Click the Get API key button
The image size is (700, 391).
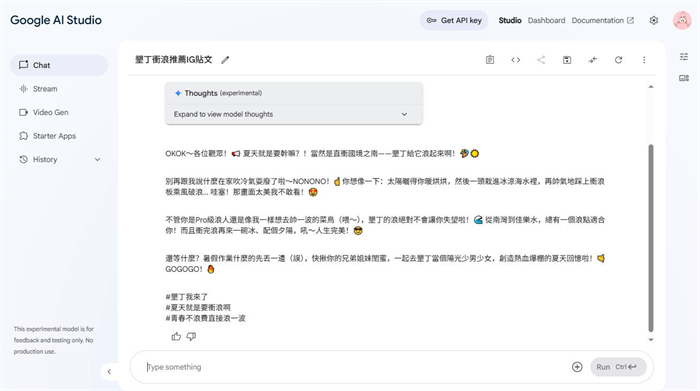tap(454, 21)
